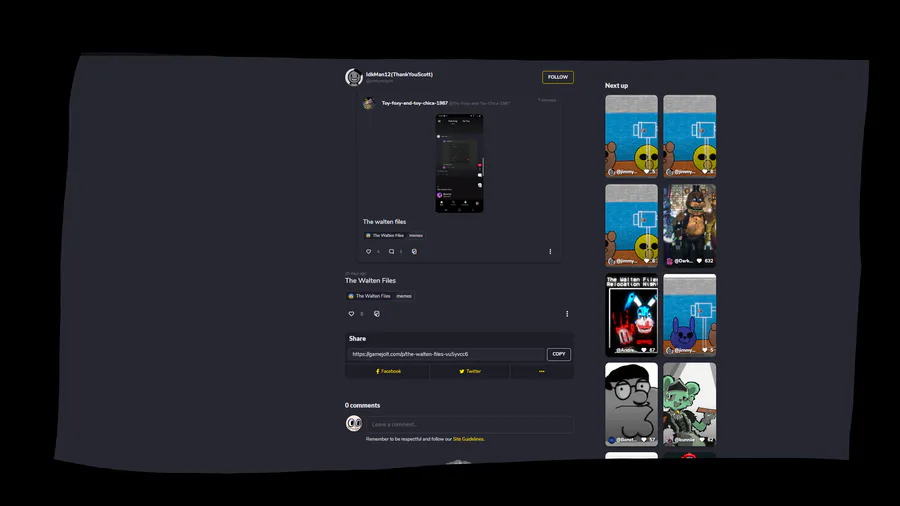900x506 pixels.
Task: Open main post more options menu
Action: click(567, 314)
